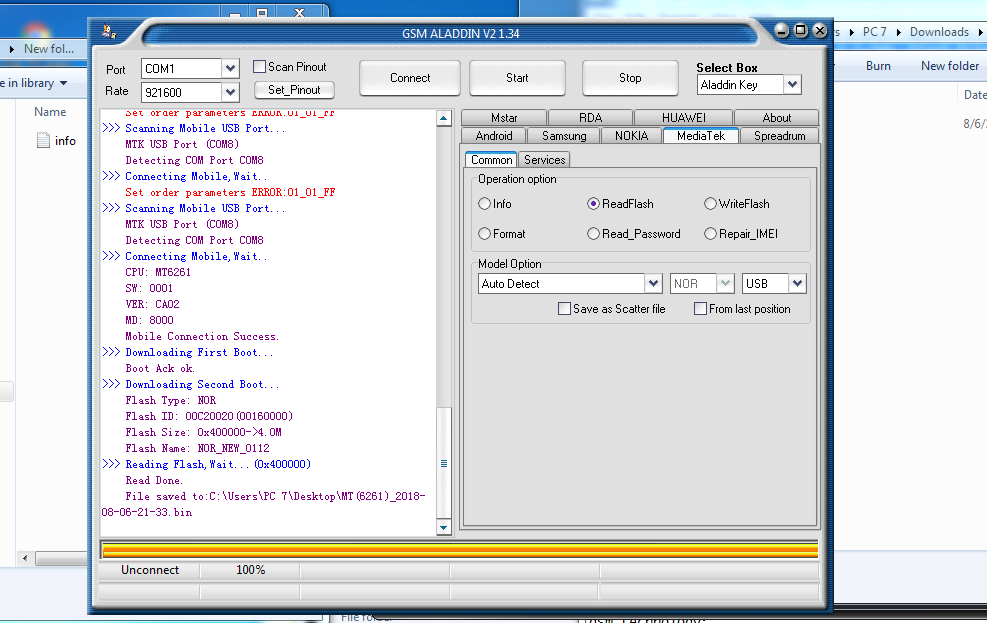Expand the PC 7 breadcrumb arrow
This screenshot has height=623, width=987.
pyautogui.click(x=898, y=32)
